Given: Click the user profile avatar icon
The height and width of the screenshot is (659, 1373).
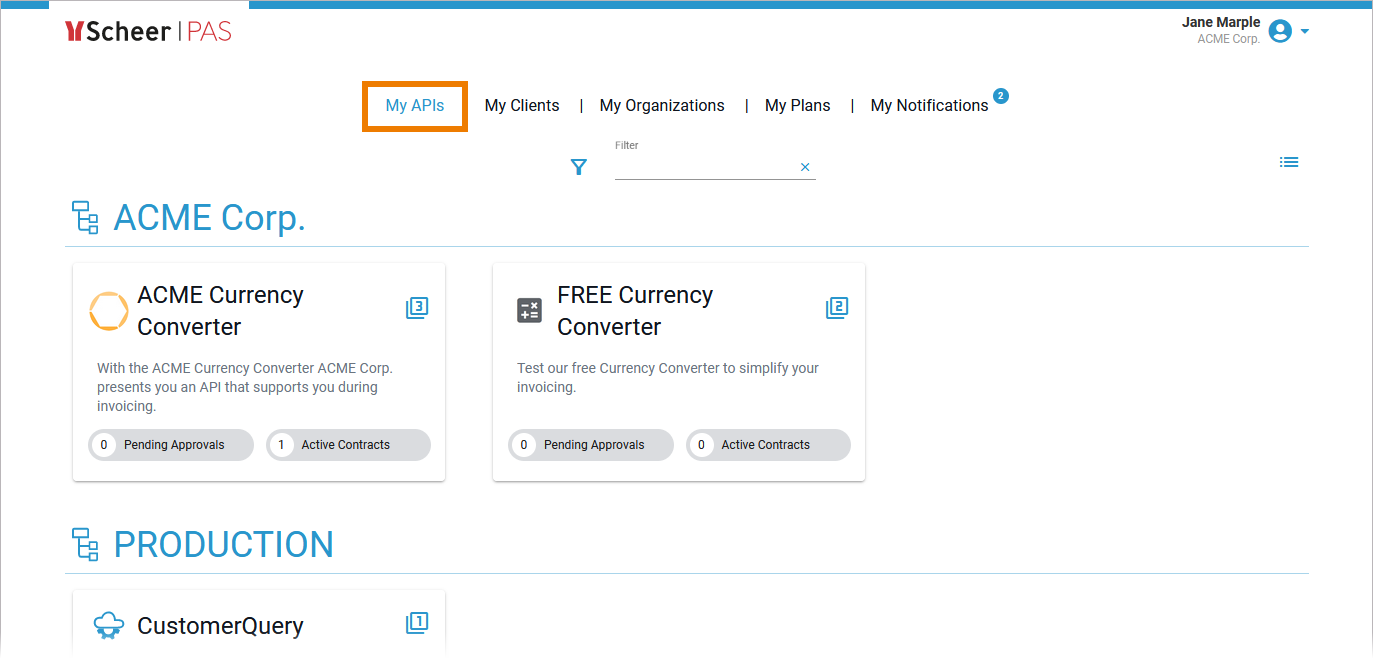Looking at the screenshot, I should coord(1279,31).
